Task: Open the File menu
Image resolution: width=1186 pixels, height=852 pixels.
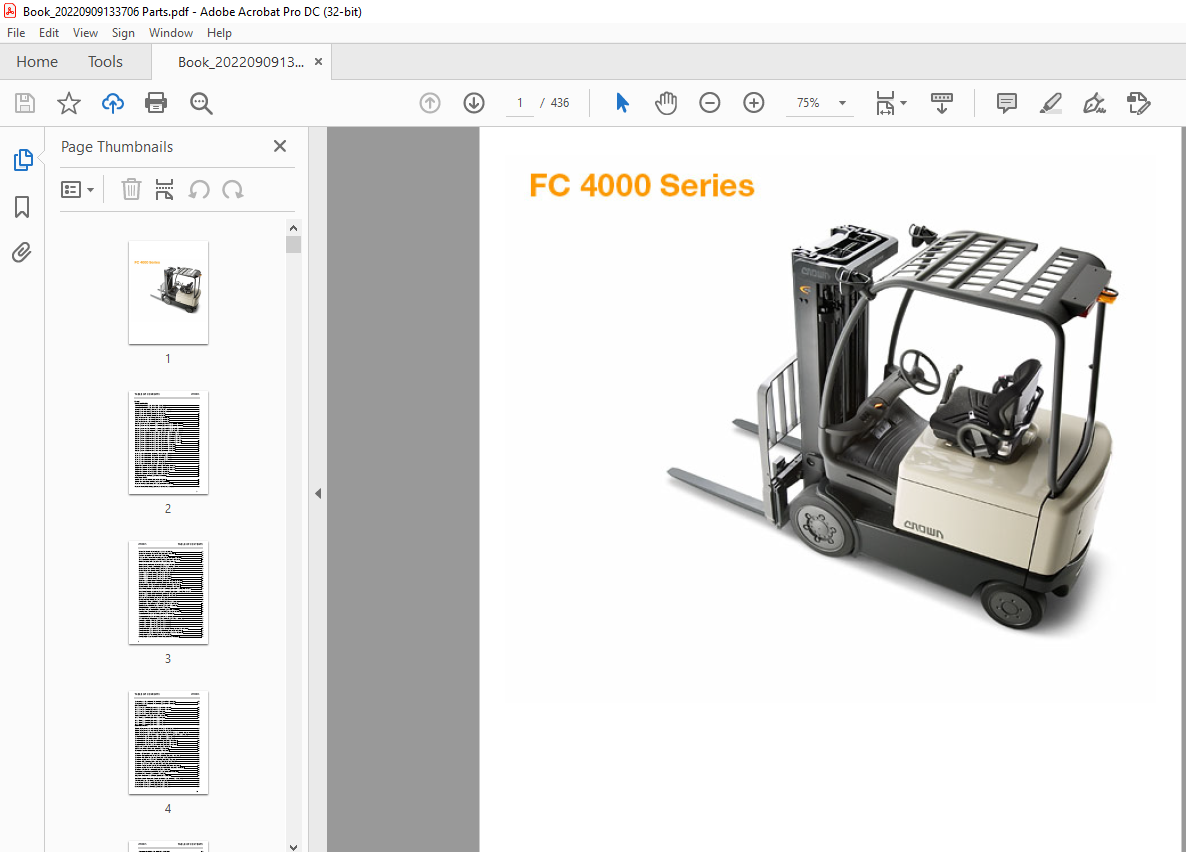Action: tap(16, 33)
